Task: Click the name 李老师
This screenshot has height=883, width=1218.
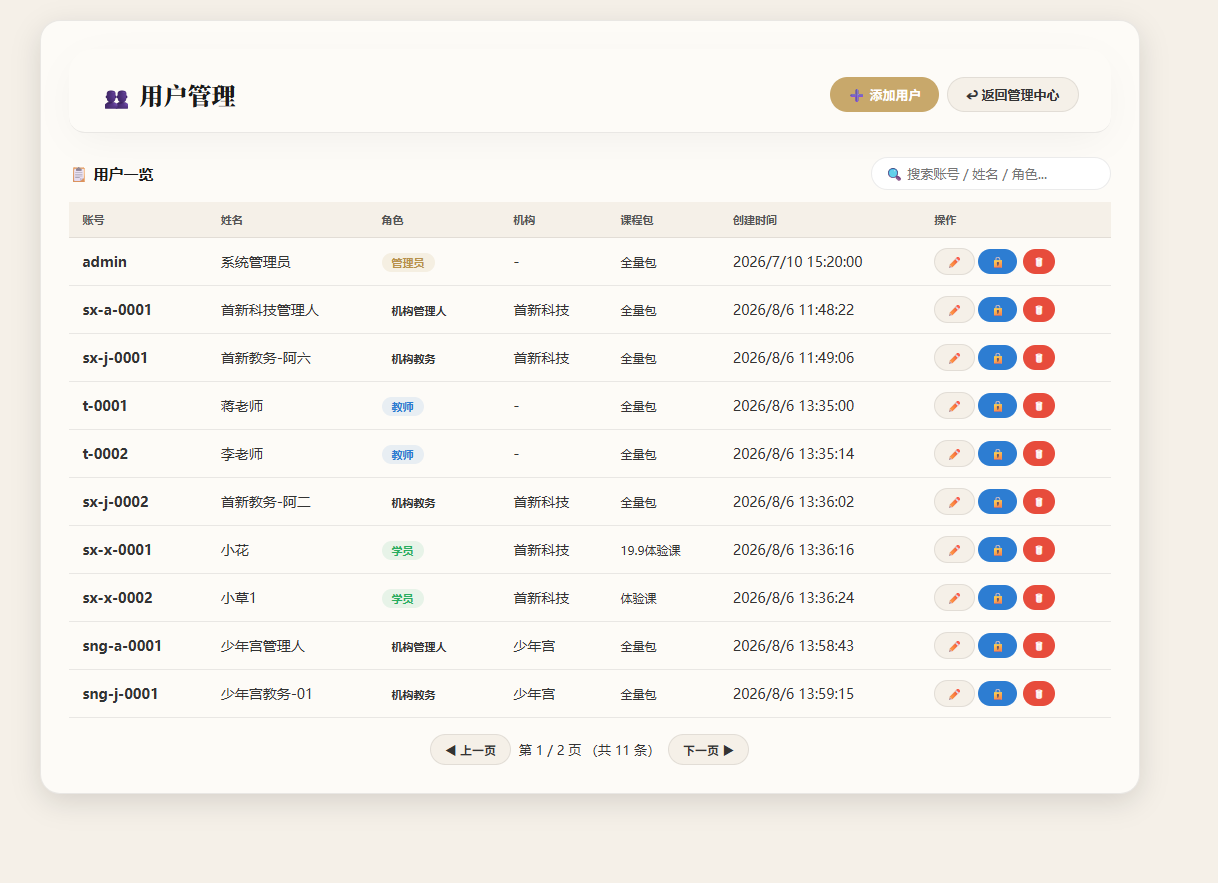Action: tap(242, 454)
